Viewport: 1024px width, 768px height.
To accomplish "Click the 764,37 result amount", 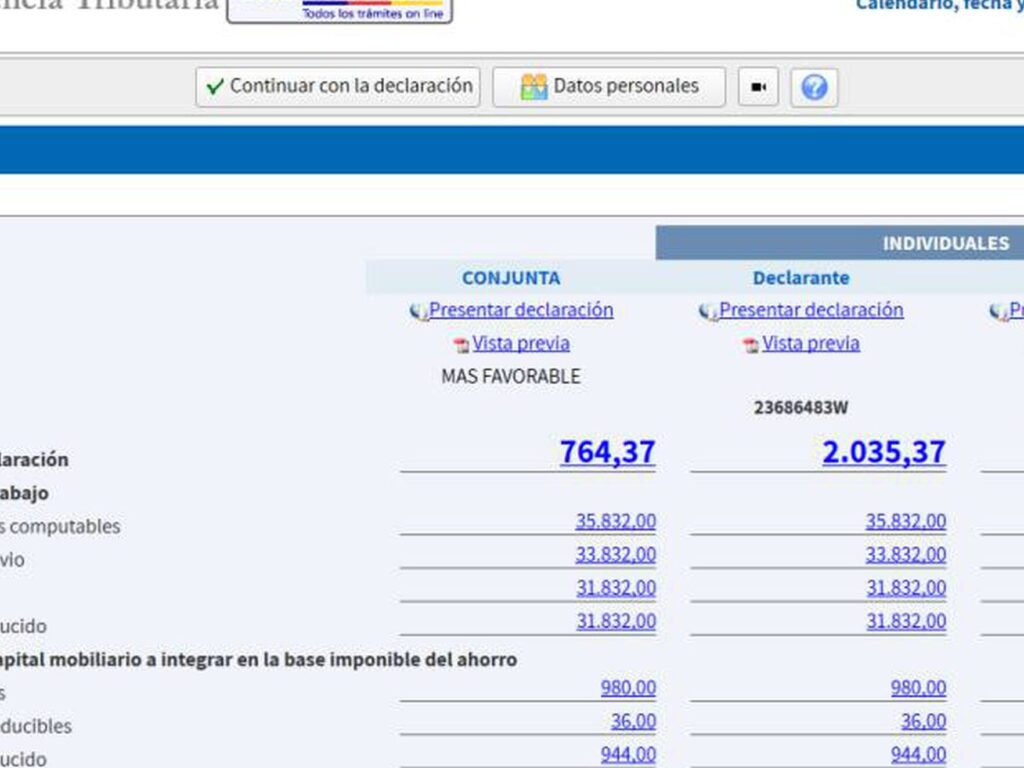I will (607, 452).
